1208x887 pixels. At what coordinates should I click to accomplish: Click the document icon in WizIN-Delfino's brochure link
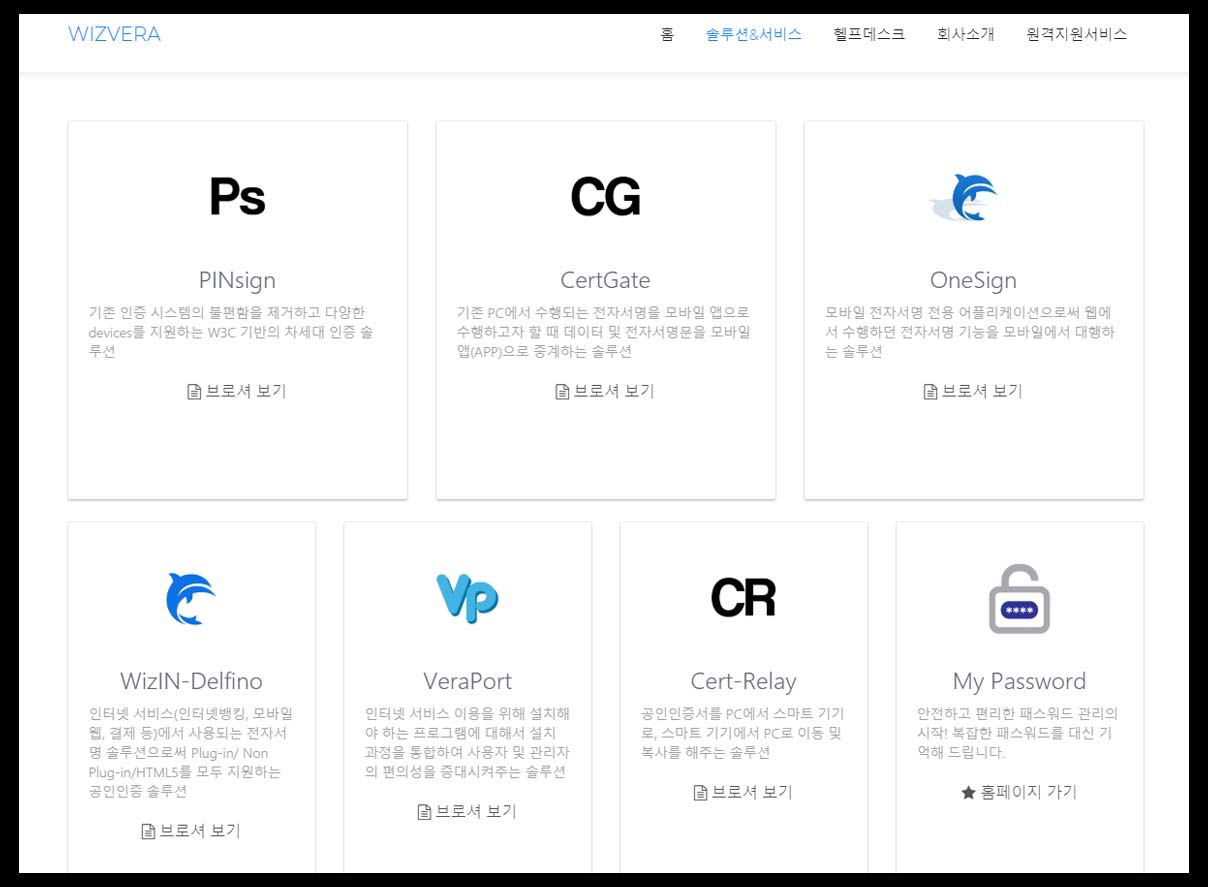point(148,832)
